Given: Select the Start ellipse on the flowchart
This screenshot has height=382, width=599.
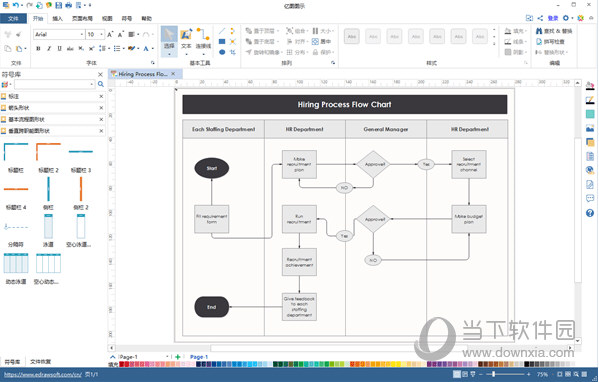Looking at the screenshot, I should tap(212, 168).
